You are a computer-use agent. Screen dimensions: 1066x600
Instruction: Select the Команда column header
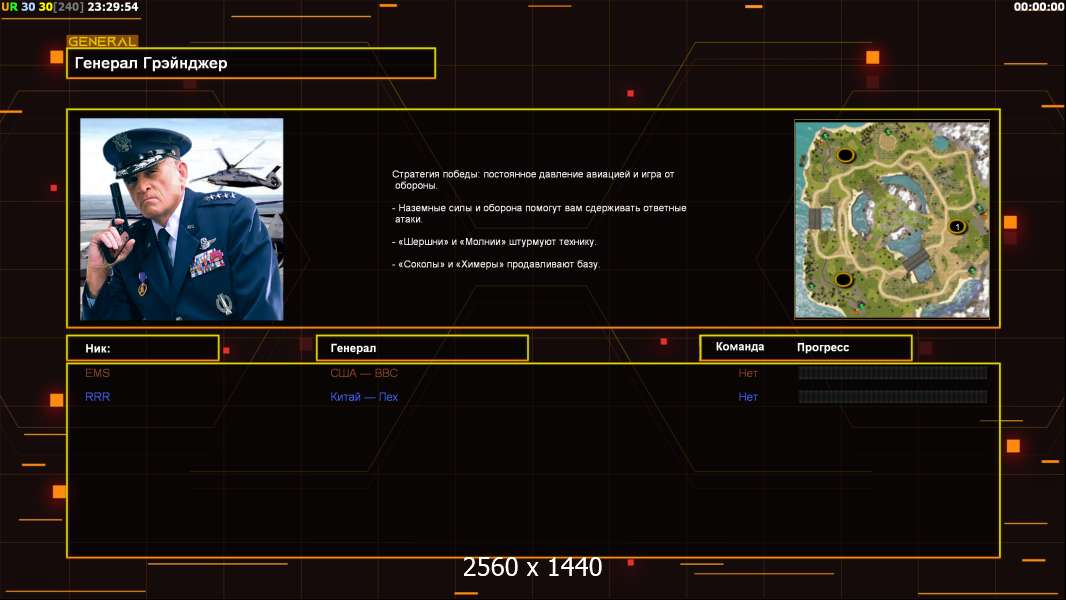coord(740,347)
